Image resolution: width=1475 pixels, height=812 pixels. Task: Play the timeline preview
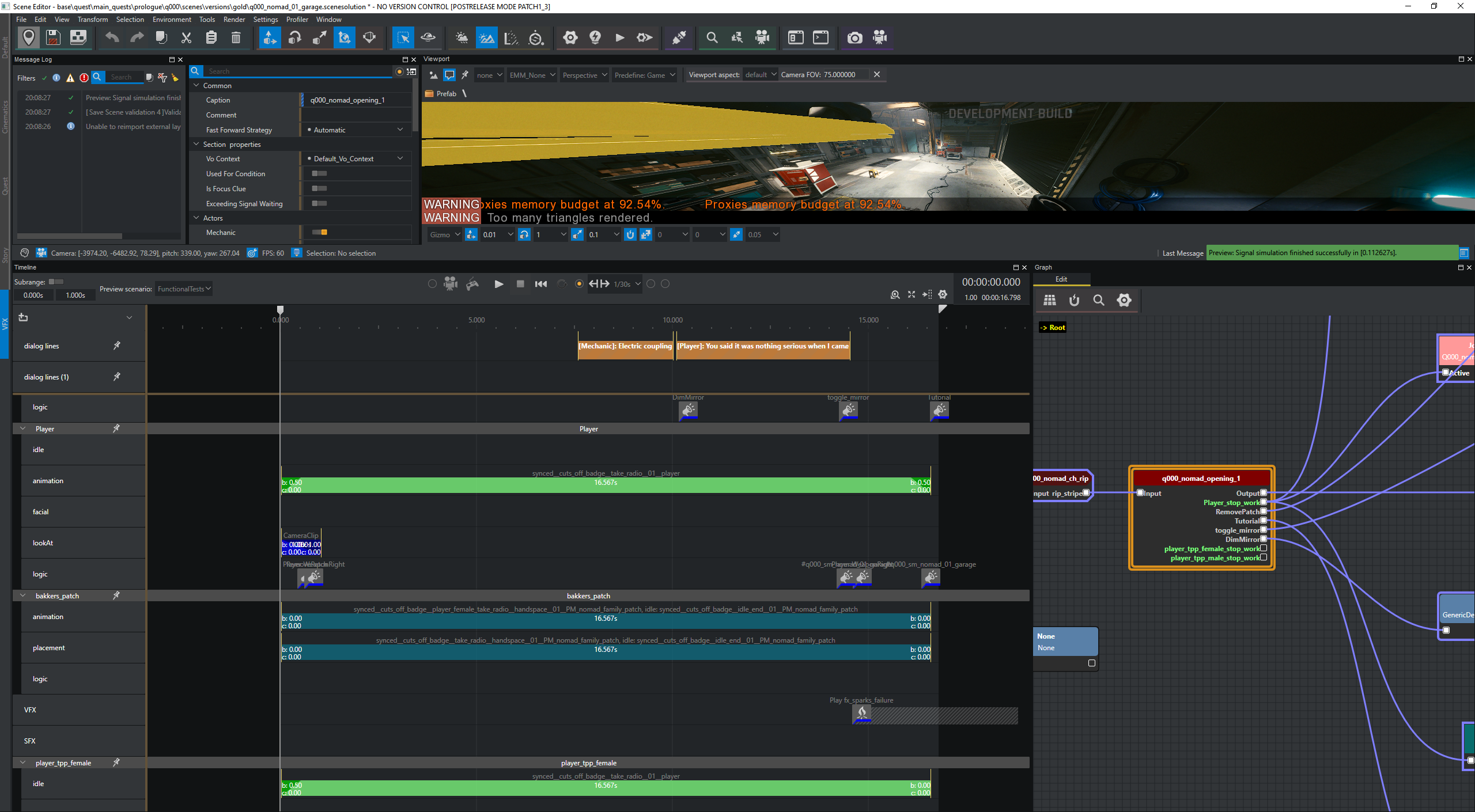point(499,284)
